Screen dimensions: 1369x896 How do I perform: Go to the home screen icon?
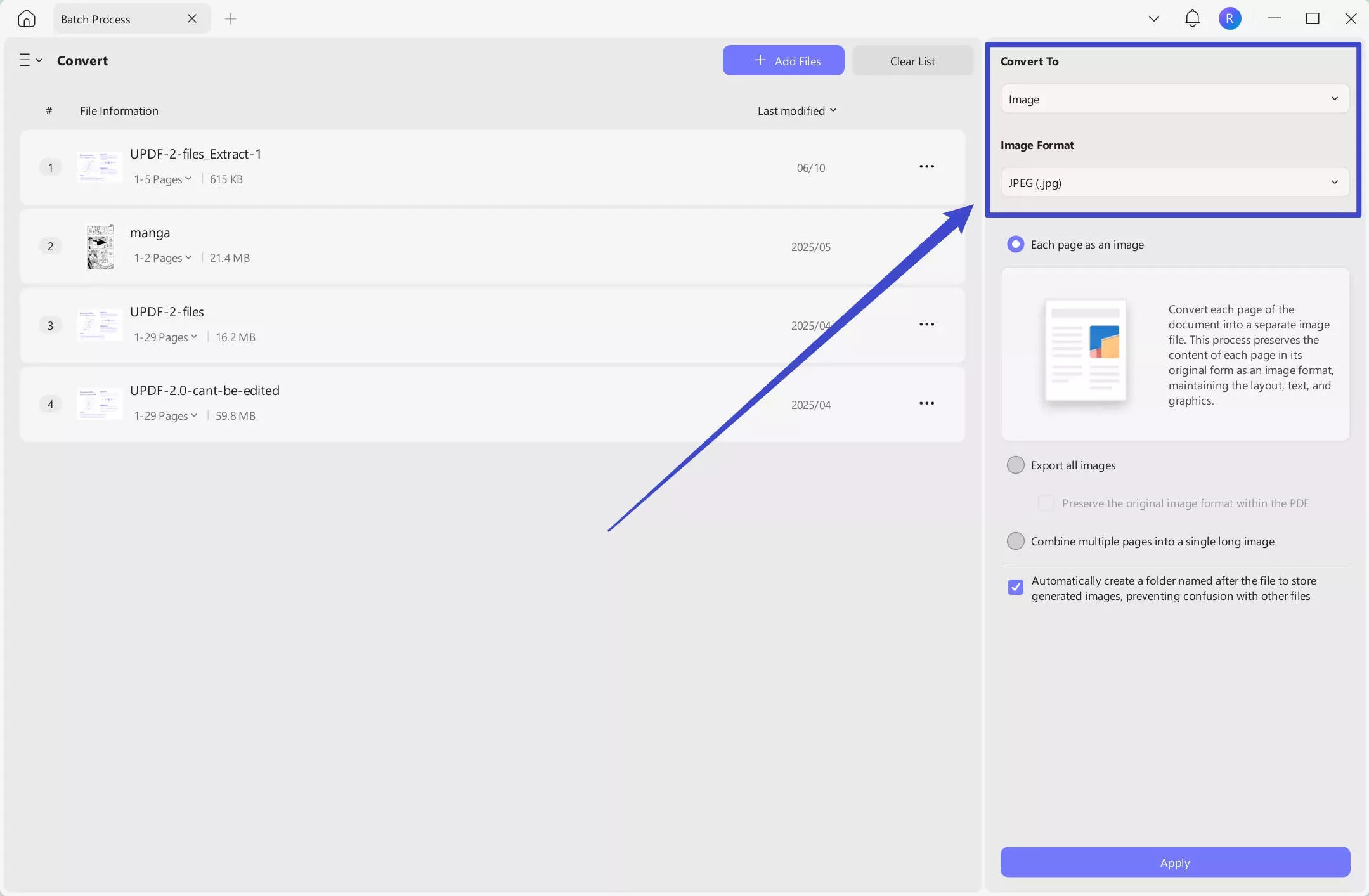[x=26, y=18]
